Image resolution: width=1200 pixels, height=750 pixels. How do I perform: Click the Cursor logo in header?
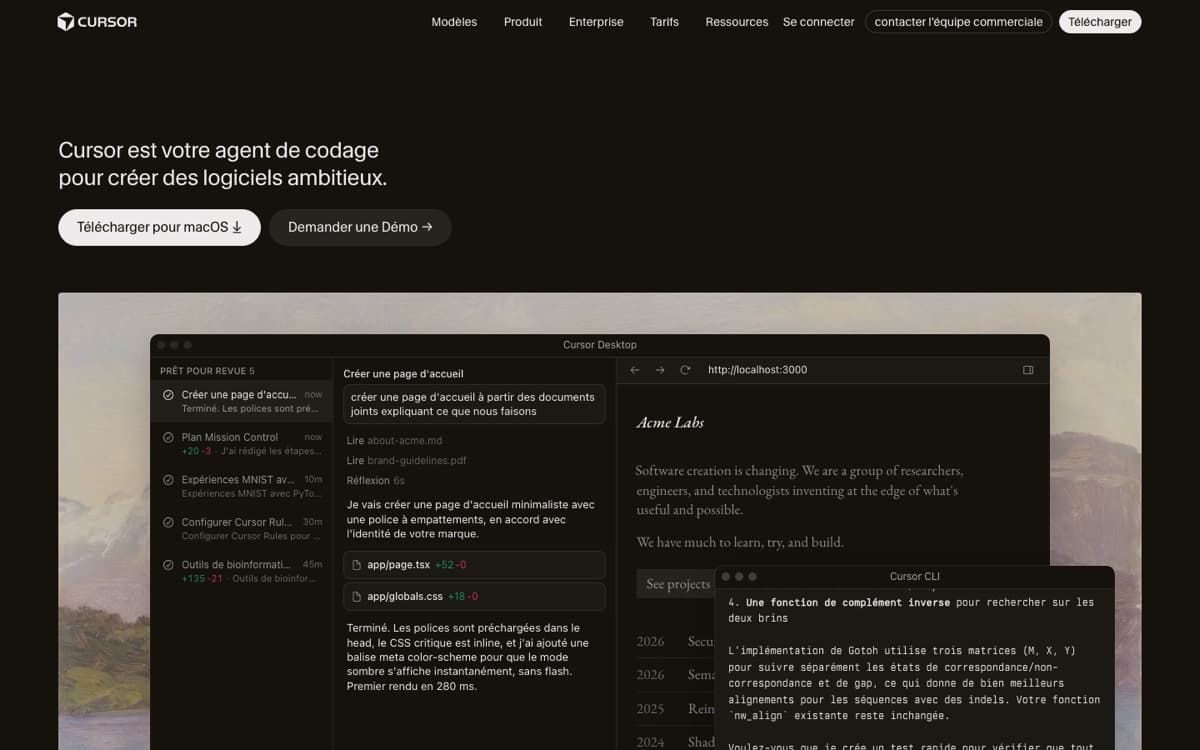click(97, 22)
